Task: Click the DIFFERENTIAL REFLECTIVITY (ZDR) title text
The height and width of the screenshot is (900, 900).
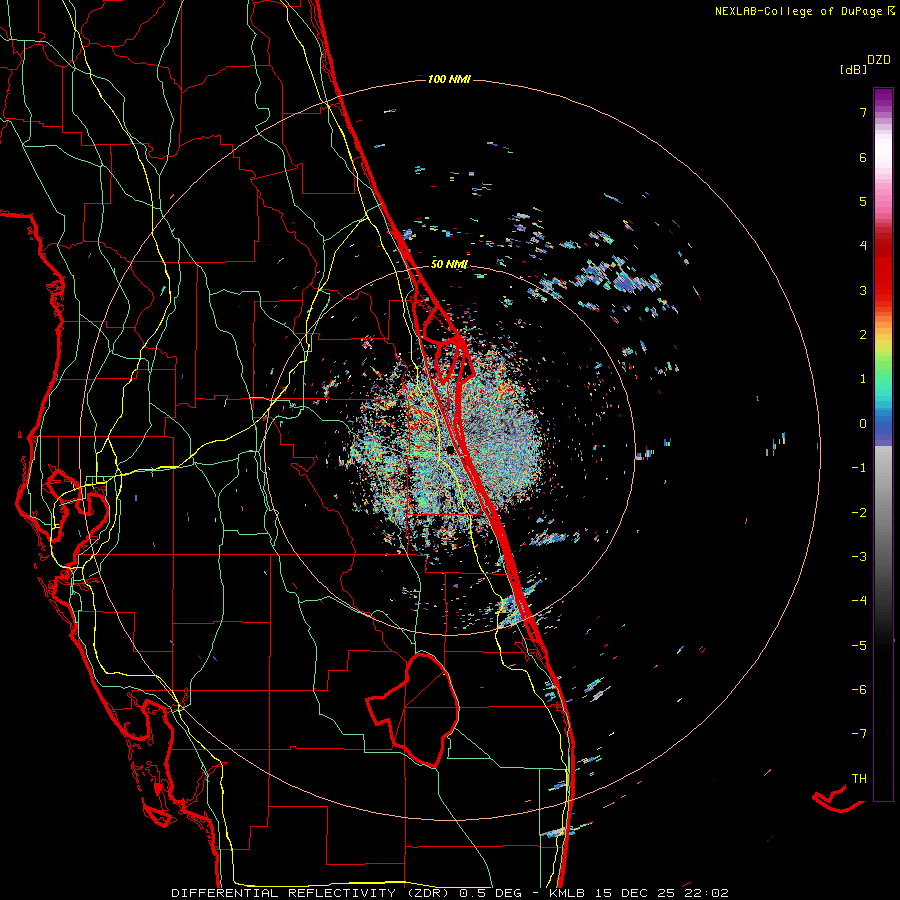Action: pos(313,893)
